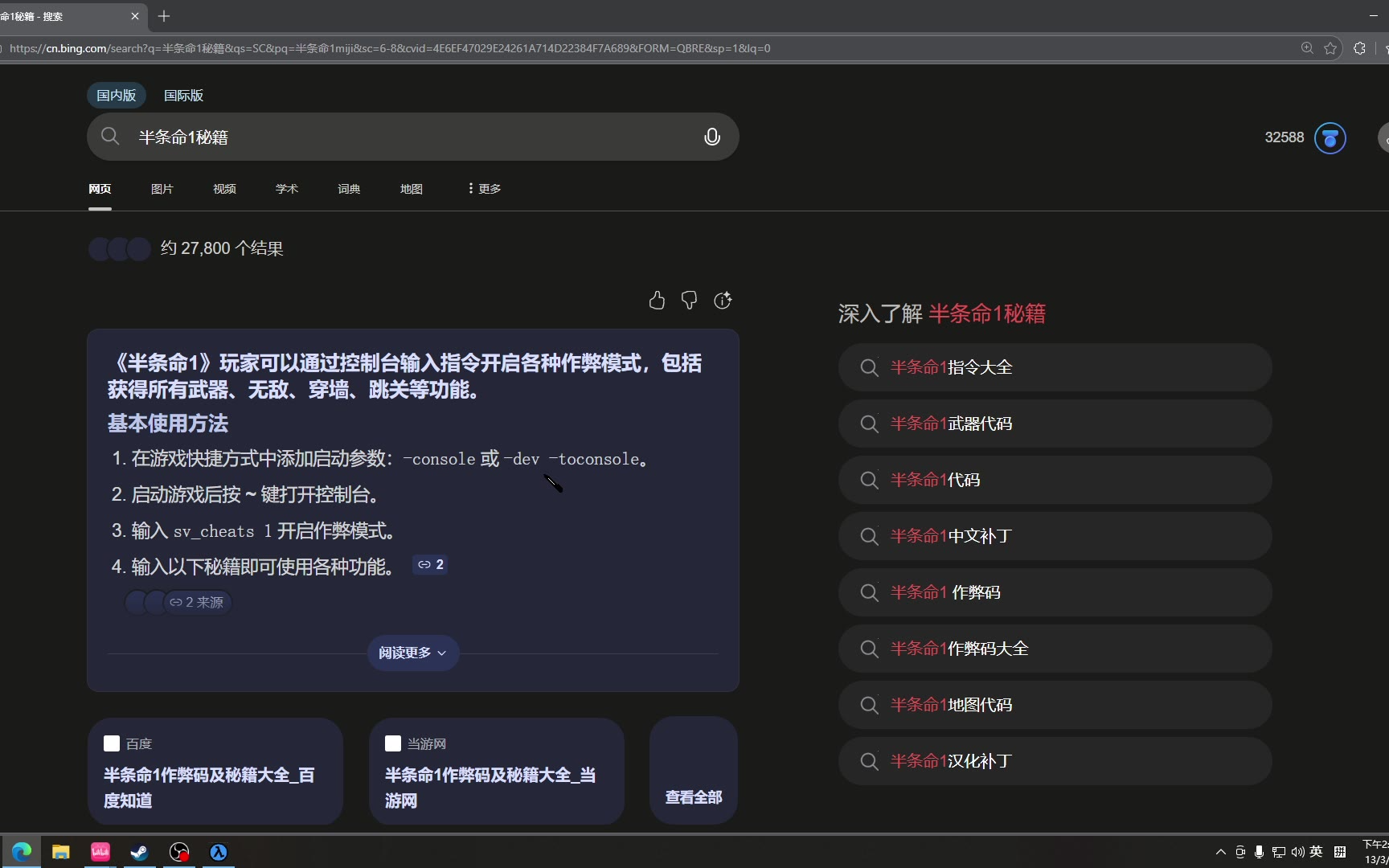Expand the 阅读更多 section
The height and width of the screenshot is (868, 1389).
[x=412, y=653]
